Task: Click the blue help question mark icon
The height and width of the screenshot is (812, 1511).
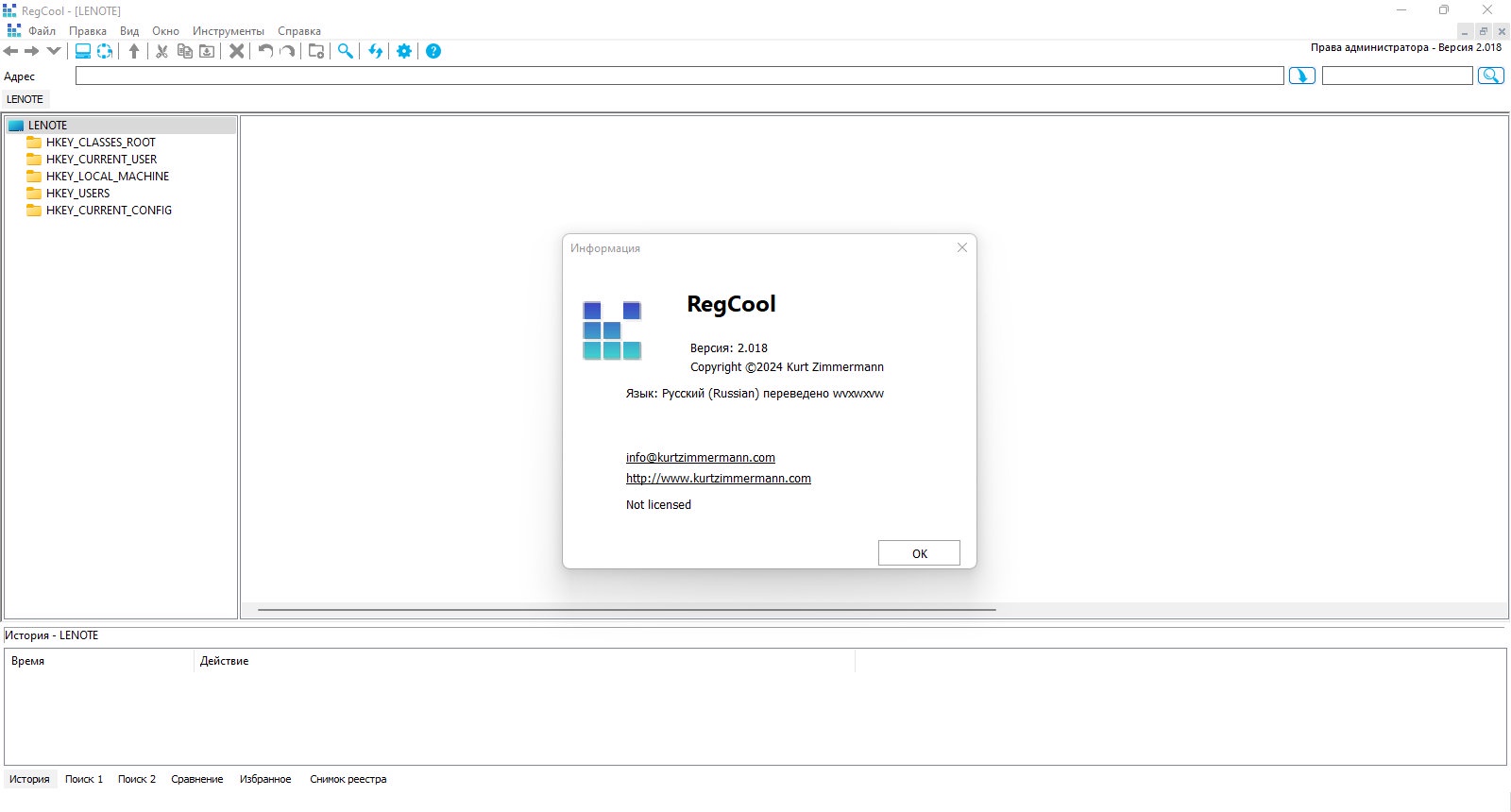Action: click(x=433, y=51)
